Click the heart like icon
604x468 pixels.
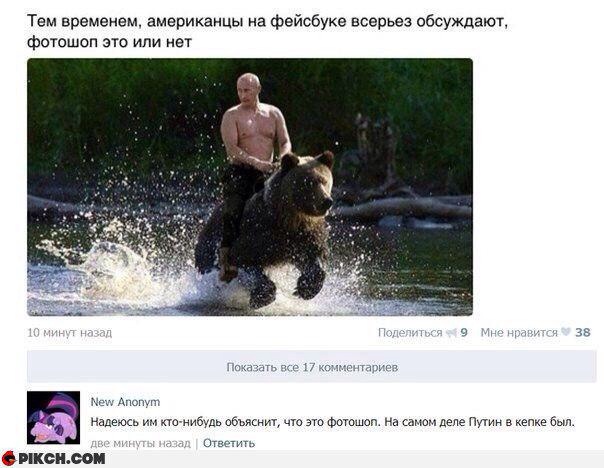565,332
